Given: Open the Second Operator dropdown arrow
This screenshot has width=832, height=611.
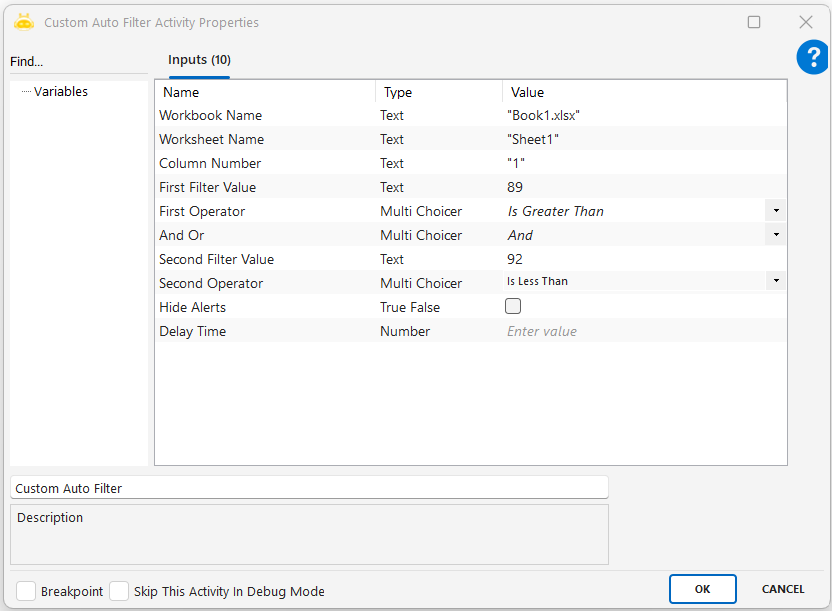Looking at the screenshot, I should pos(776,282).
